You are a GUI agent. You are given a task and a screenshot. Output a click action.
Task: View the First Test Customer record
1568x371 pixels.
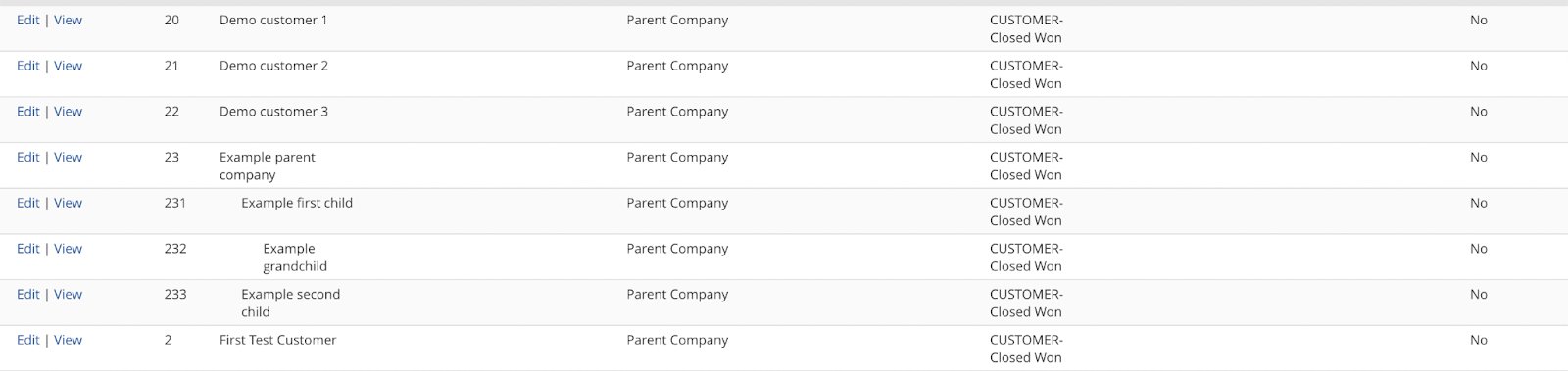pos(68,341)
